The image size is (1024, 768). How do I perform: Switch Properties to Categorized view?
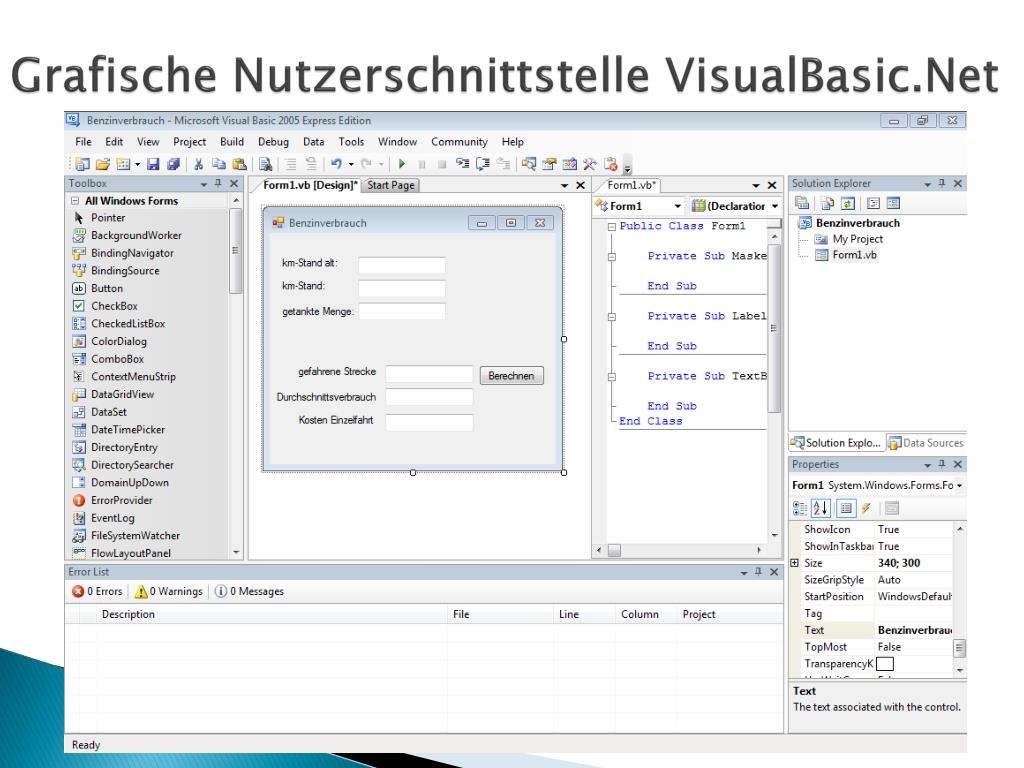[800, 508]
